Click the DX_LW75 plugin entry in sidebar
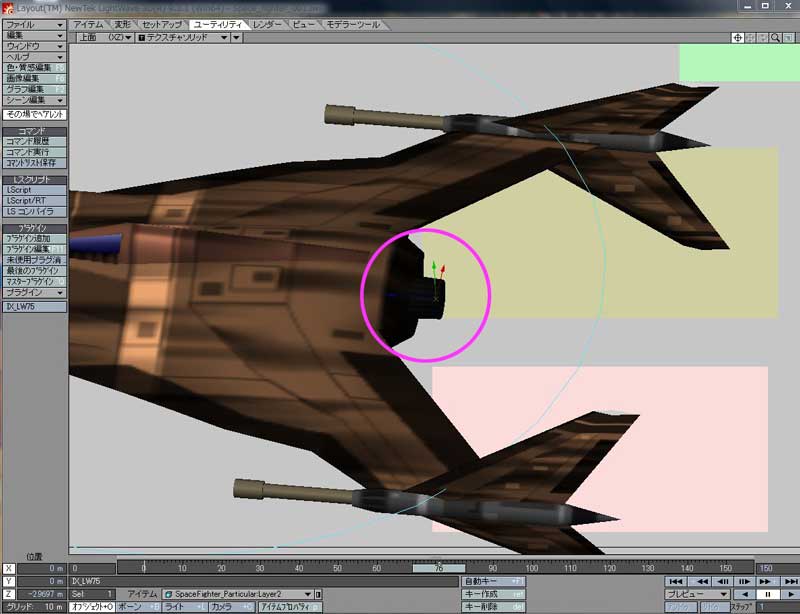 (35, 307)
